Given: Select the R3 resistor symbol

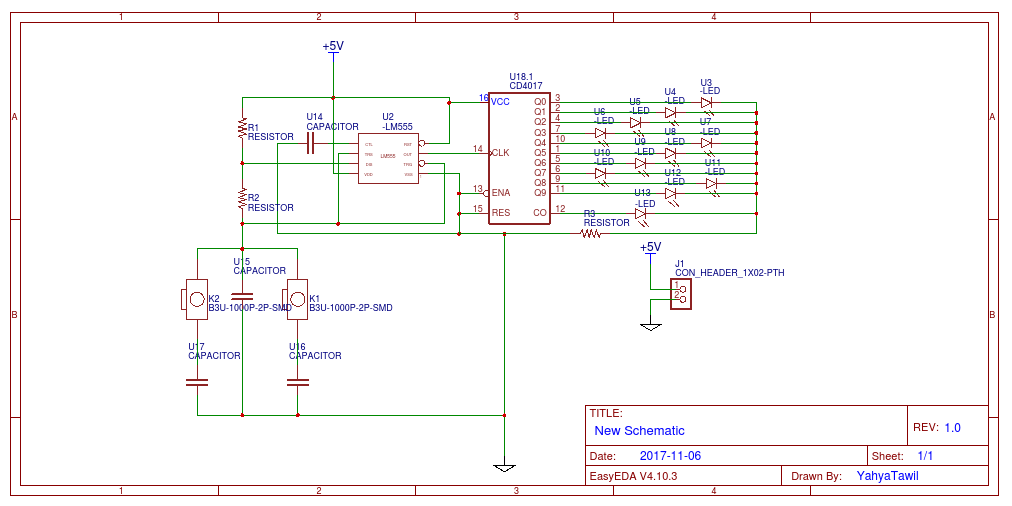Looking at the screenshot, I should 591,234.
